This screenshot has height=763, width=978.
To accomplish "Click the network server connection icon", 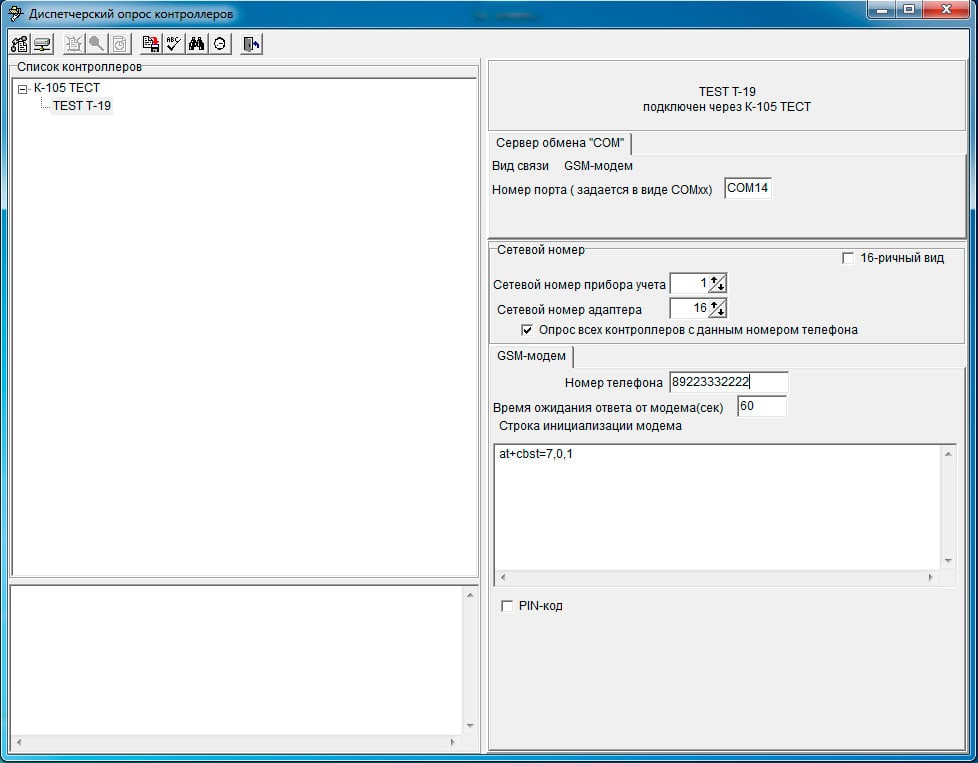I will [x=42, y=44].
